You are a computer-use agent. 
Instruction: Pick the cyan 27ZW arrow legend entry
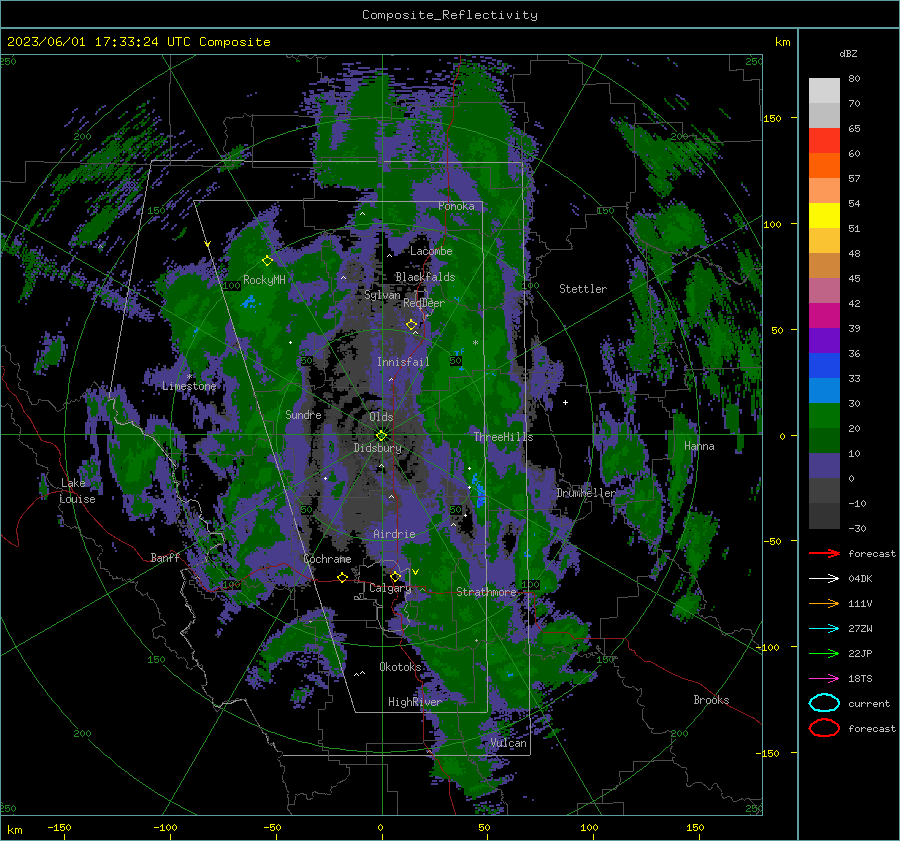pyautogui.click(x=824, y=628)
